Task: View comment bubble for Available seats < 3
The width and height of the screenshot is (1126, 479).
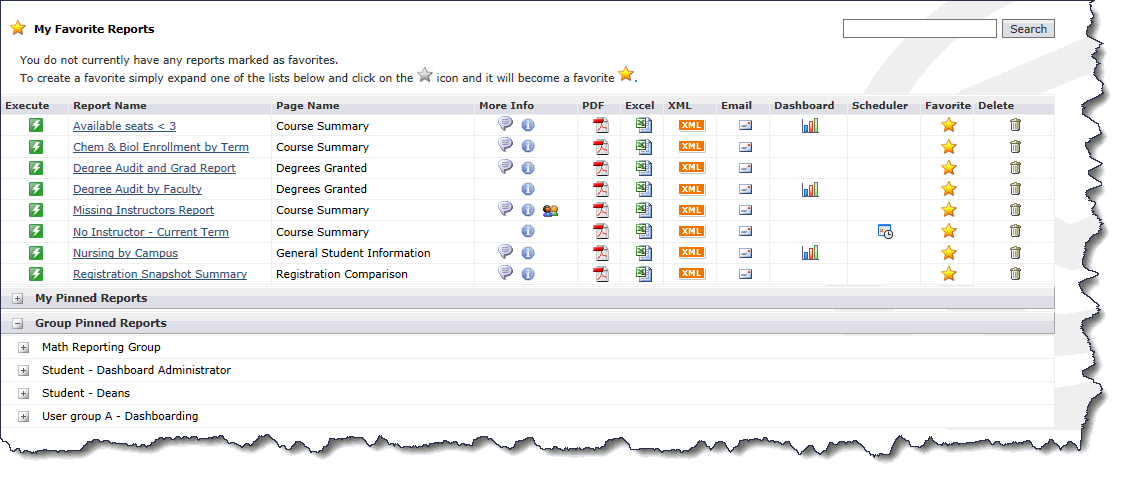Action: (506, 125)
